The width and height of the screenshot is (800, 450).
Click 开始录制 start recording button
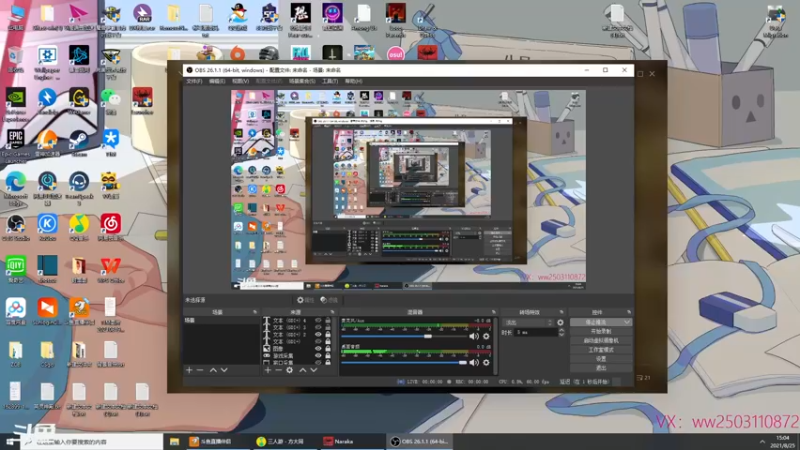click(x=601, y=332)
